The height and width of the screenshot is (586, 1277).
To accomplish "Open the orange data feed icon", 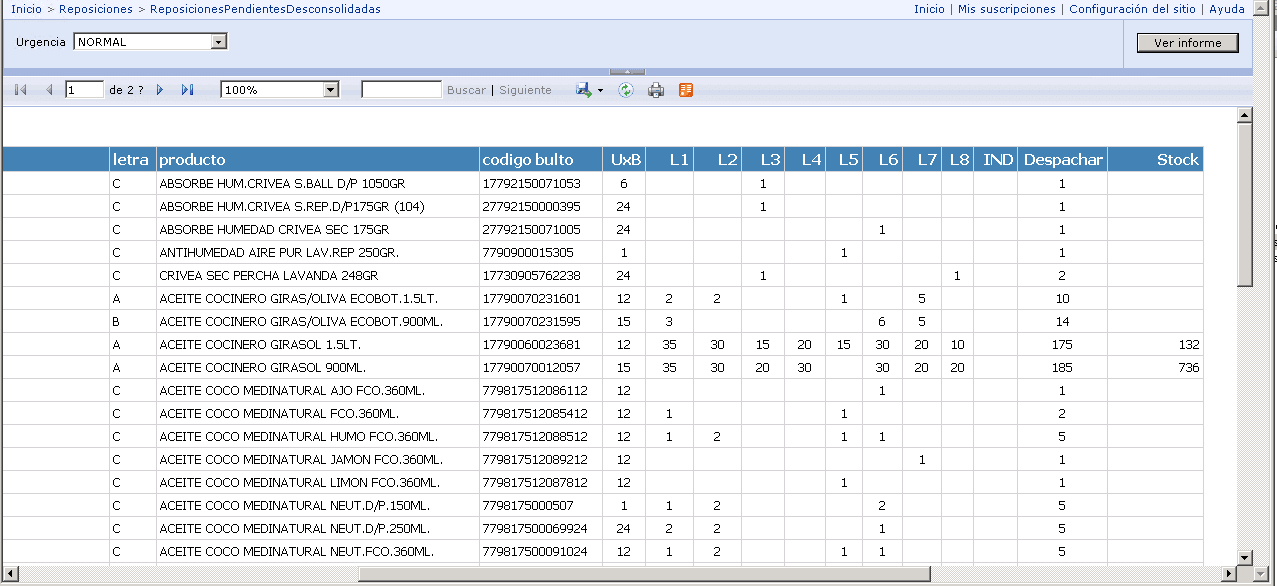I will click(686, 90).
